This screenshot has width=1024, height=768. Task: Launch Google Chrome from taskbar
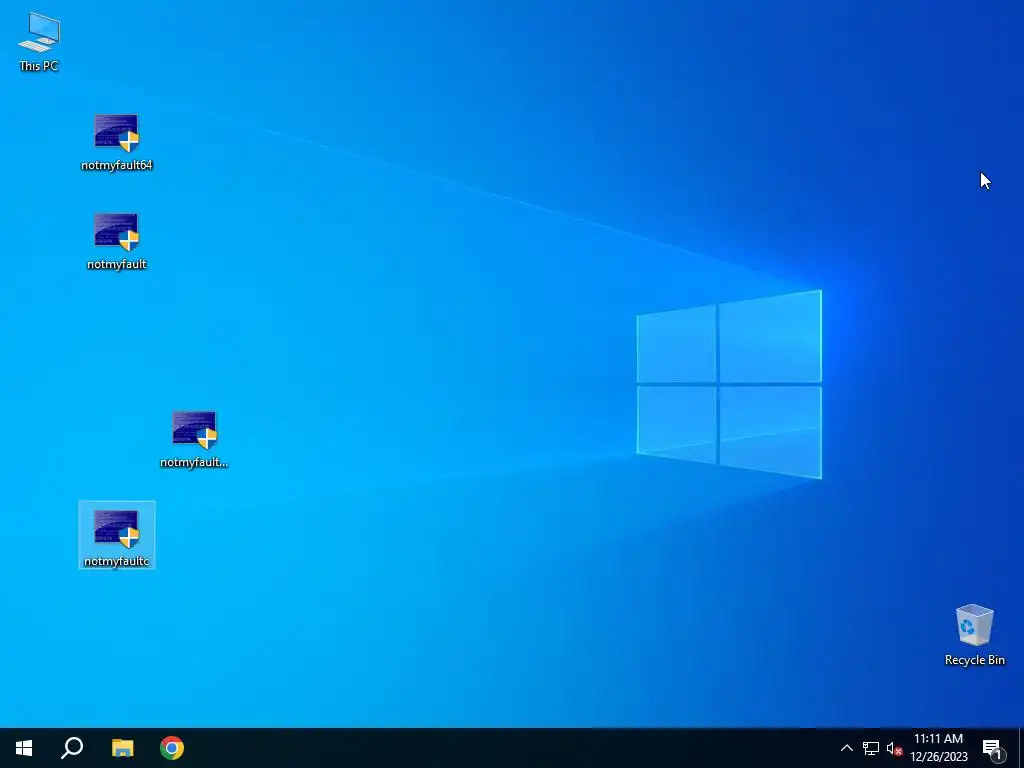pos(172,748)
